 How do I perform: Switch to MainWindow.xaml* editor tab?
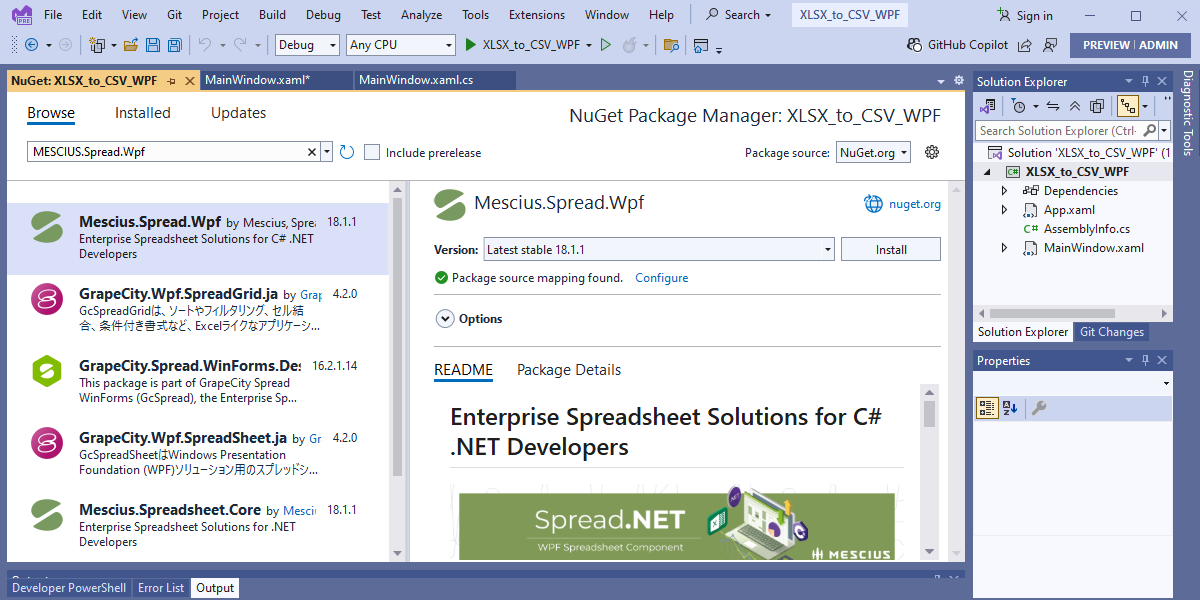tap(257, 80)
